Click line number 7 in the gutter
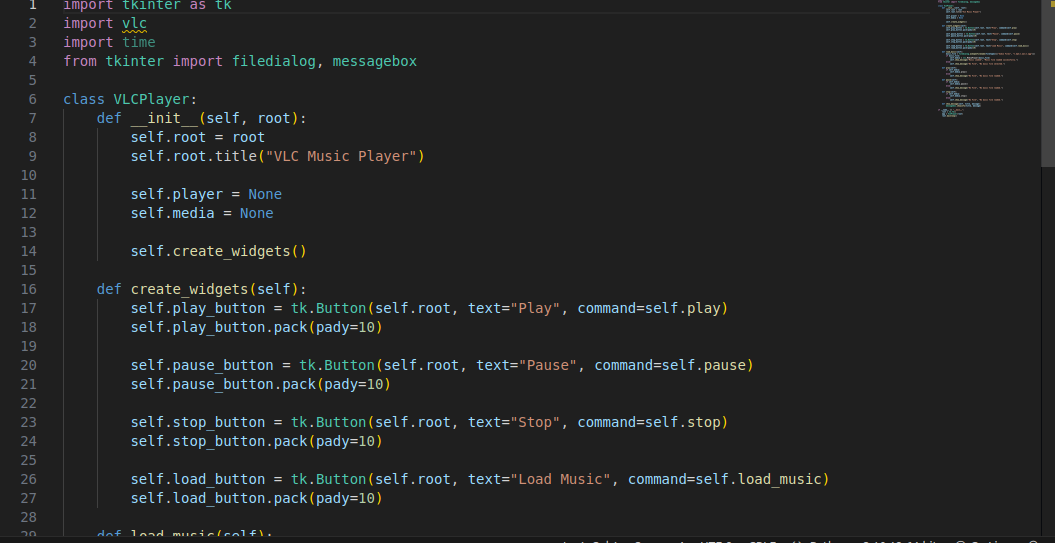Image resolution: width=1055 pixels, height=543 pixels. [33, 118]
